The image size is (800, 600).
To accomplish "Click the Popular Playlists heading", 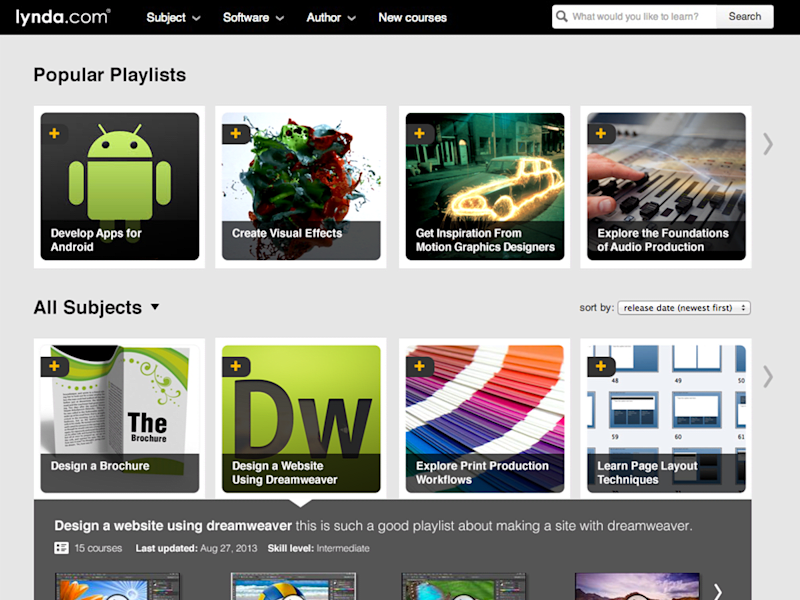I will point(110,75).
